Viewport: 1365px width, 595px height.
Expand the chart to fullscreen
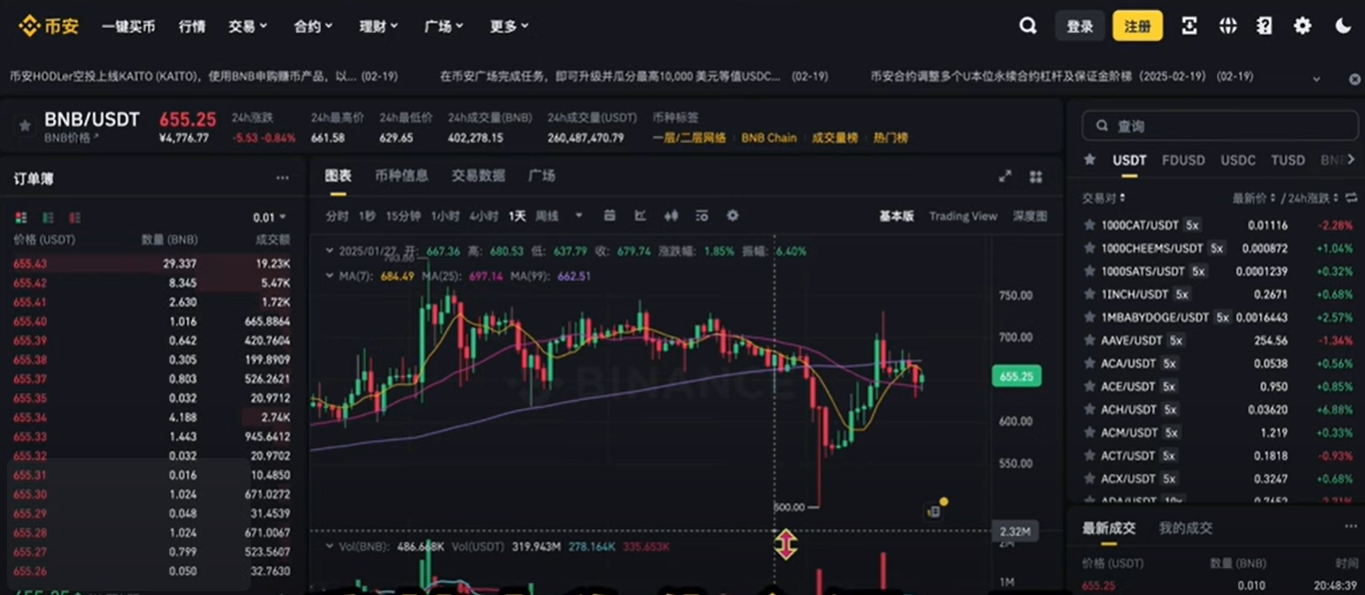1005,176
